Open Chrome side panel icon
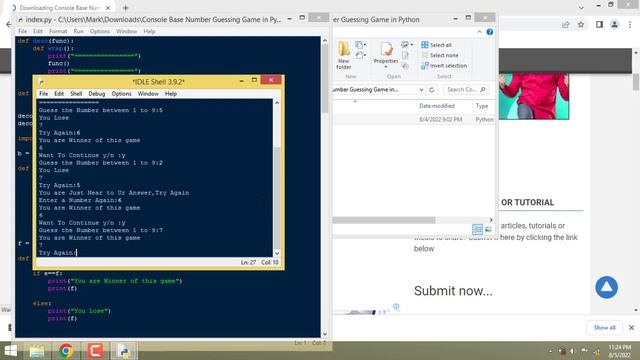Image resolution: width=640 pixels, height=360 pixels. point(599,25)
